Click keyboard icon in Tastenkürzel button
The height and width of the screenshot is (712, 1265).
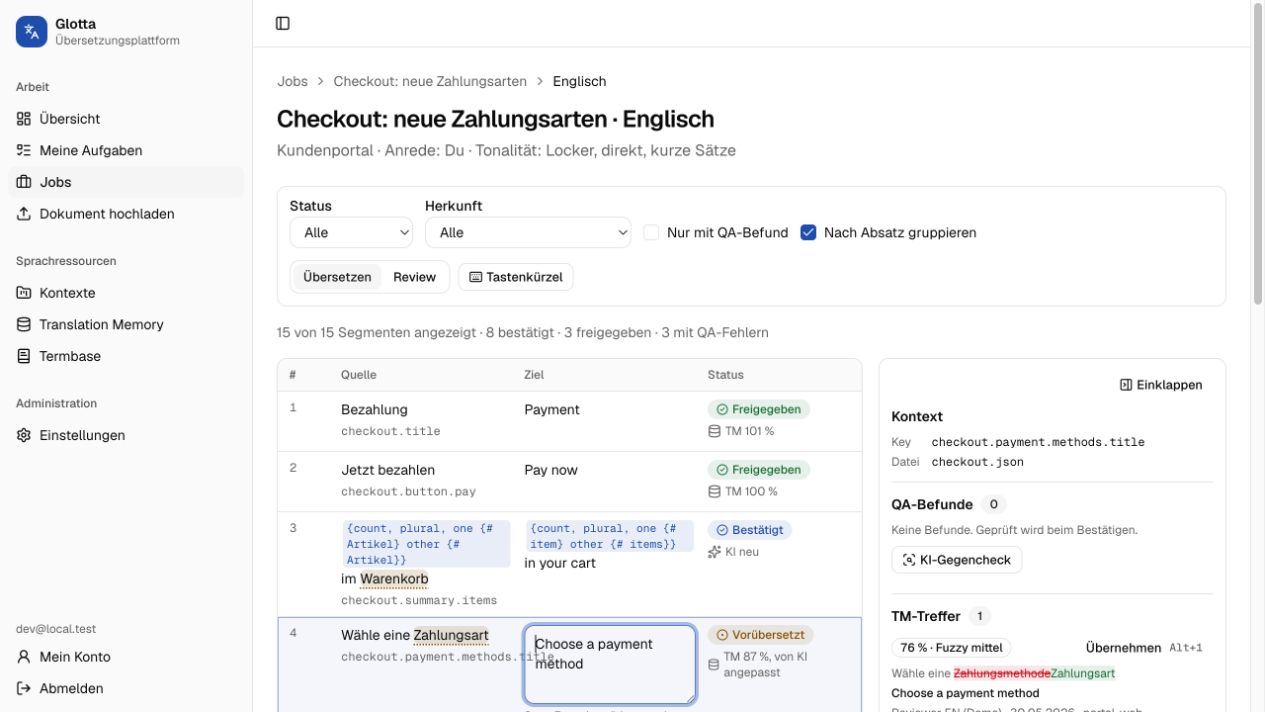coord(475,277)
